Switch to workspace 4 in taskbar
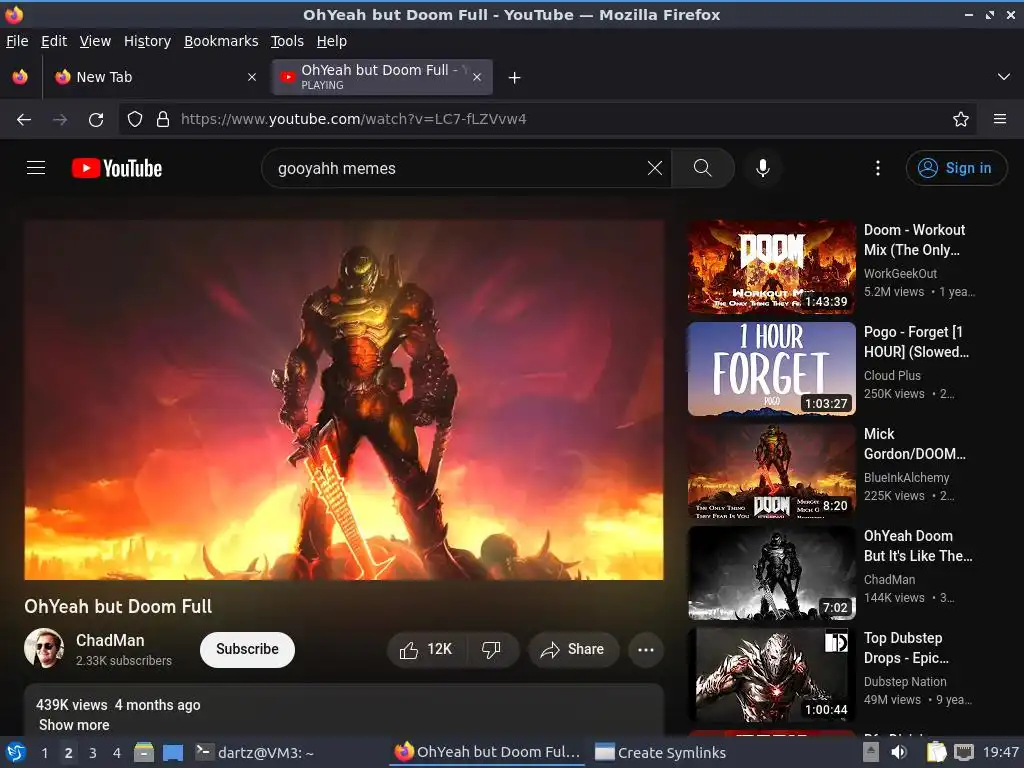This screenshot has width=1024, height=768. tap(117, 752)
